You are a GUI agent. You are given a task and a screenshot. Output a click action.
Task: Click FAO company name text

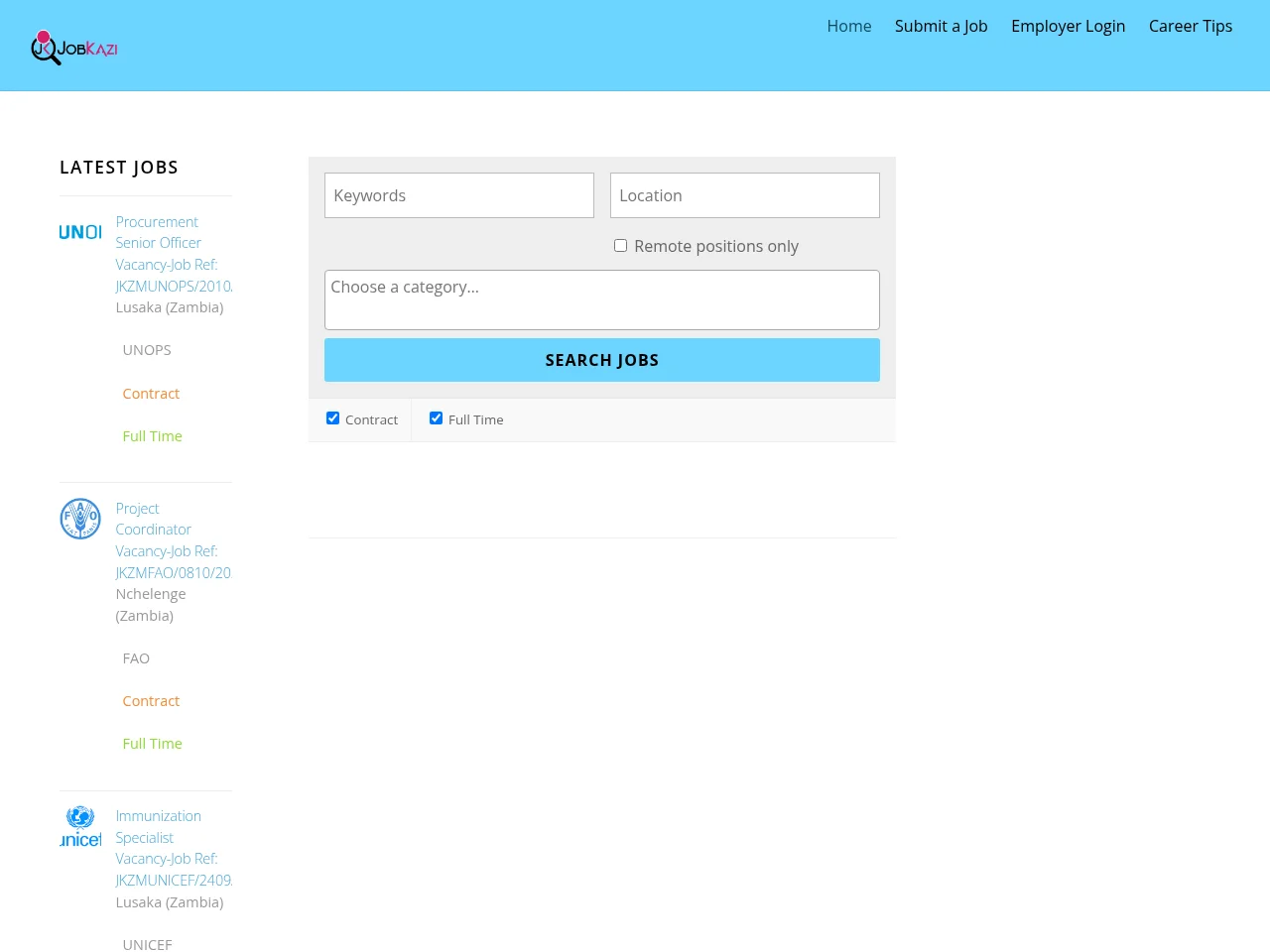[136, 658]
